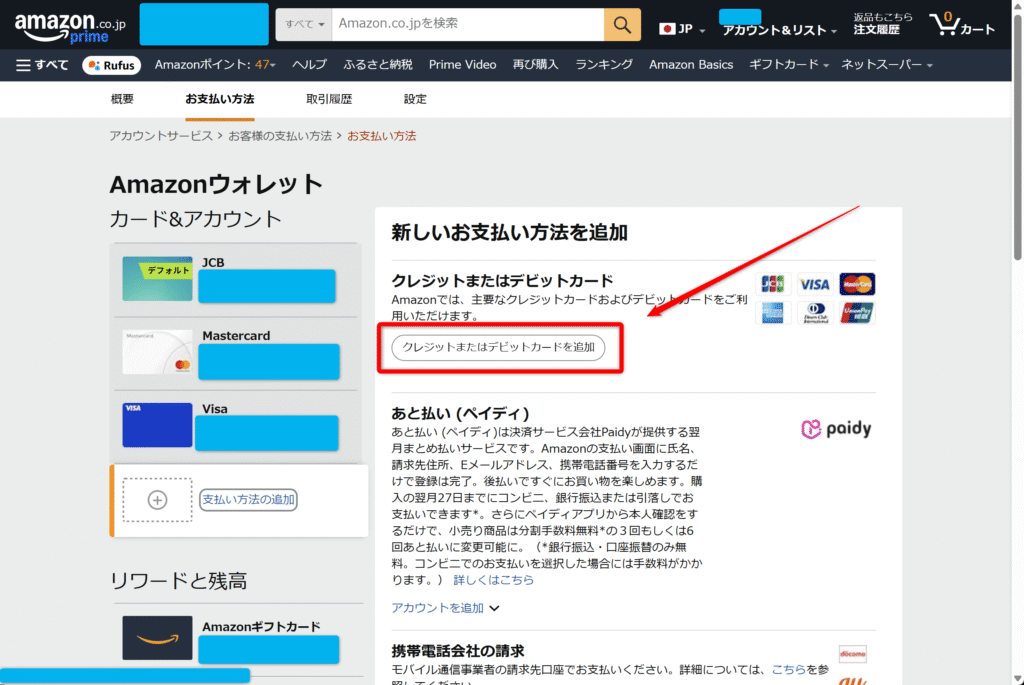Expand the アカウント&リスト menu
This screenshot has height=685, width=1024.
(x=779, y=30)
